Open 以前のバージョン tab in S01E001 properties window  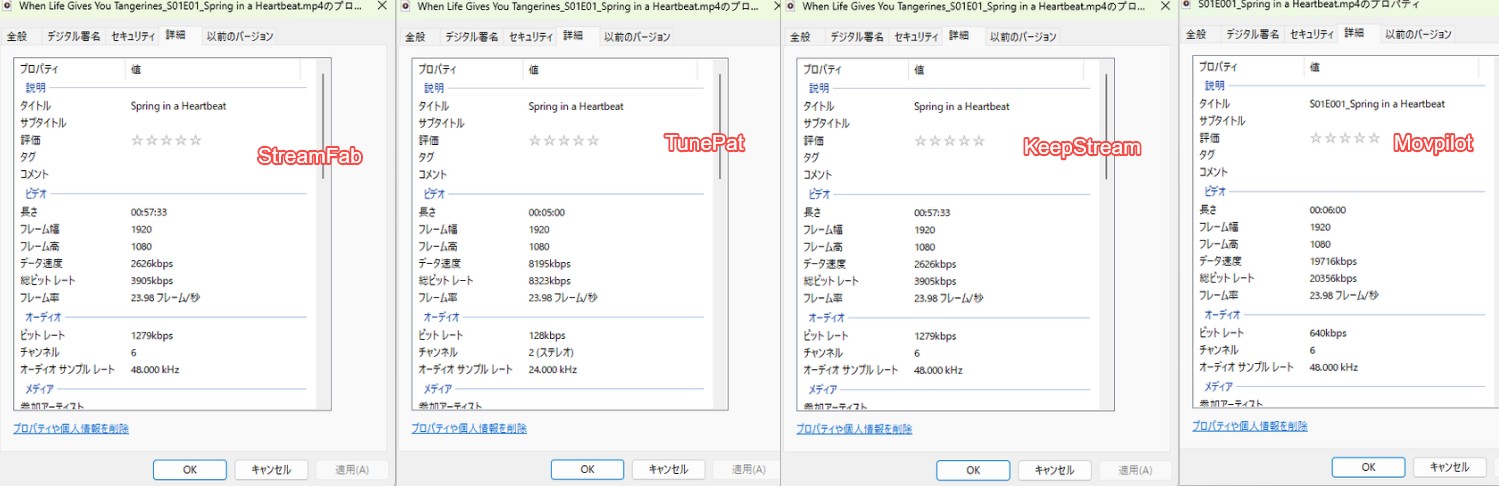[x=1418, y=34]
